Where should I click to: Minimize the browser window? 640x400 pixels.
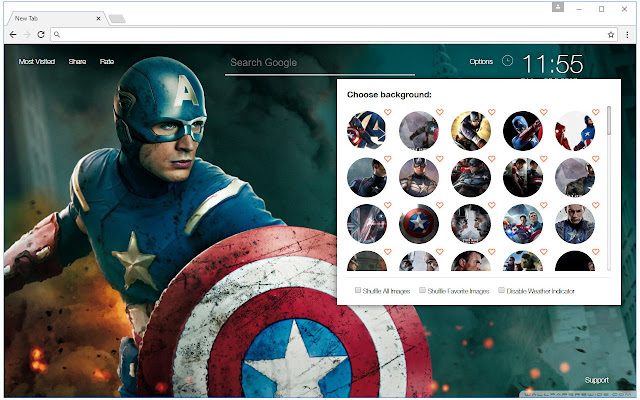(579, 9)
